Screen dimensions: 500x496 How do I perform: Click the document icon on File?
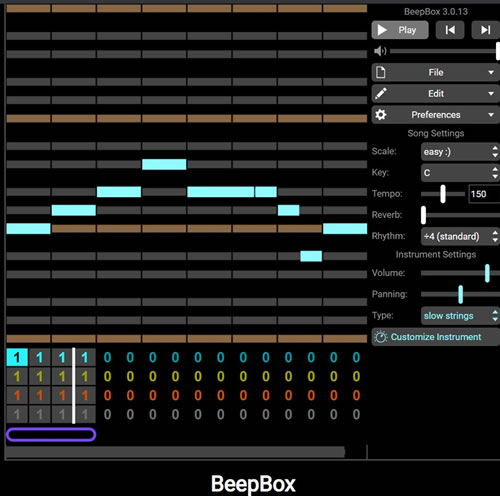[381, 72]
